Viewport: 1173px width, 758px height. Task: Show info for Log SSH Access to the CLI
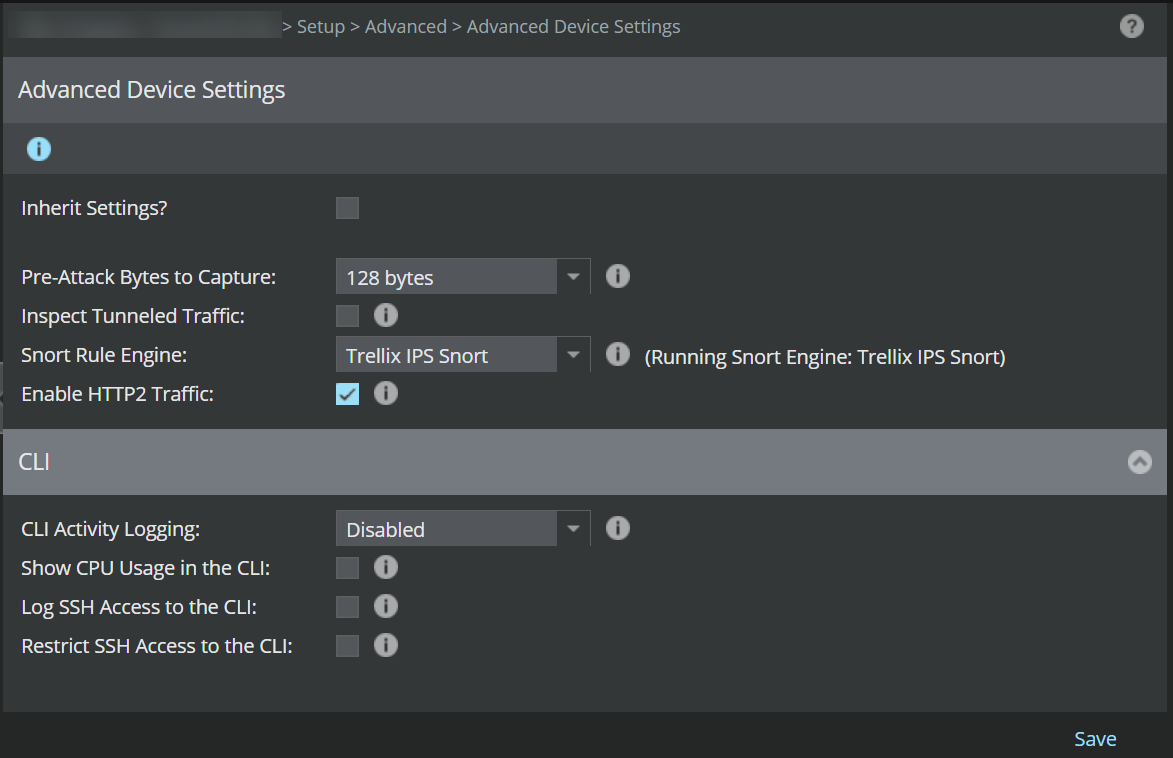pos(385,606)
